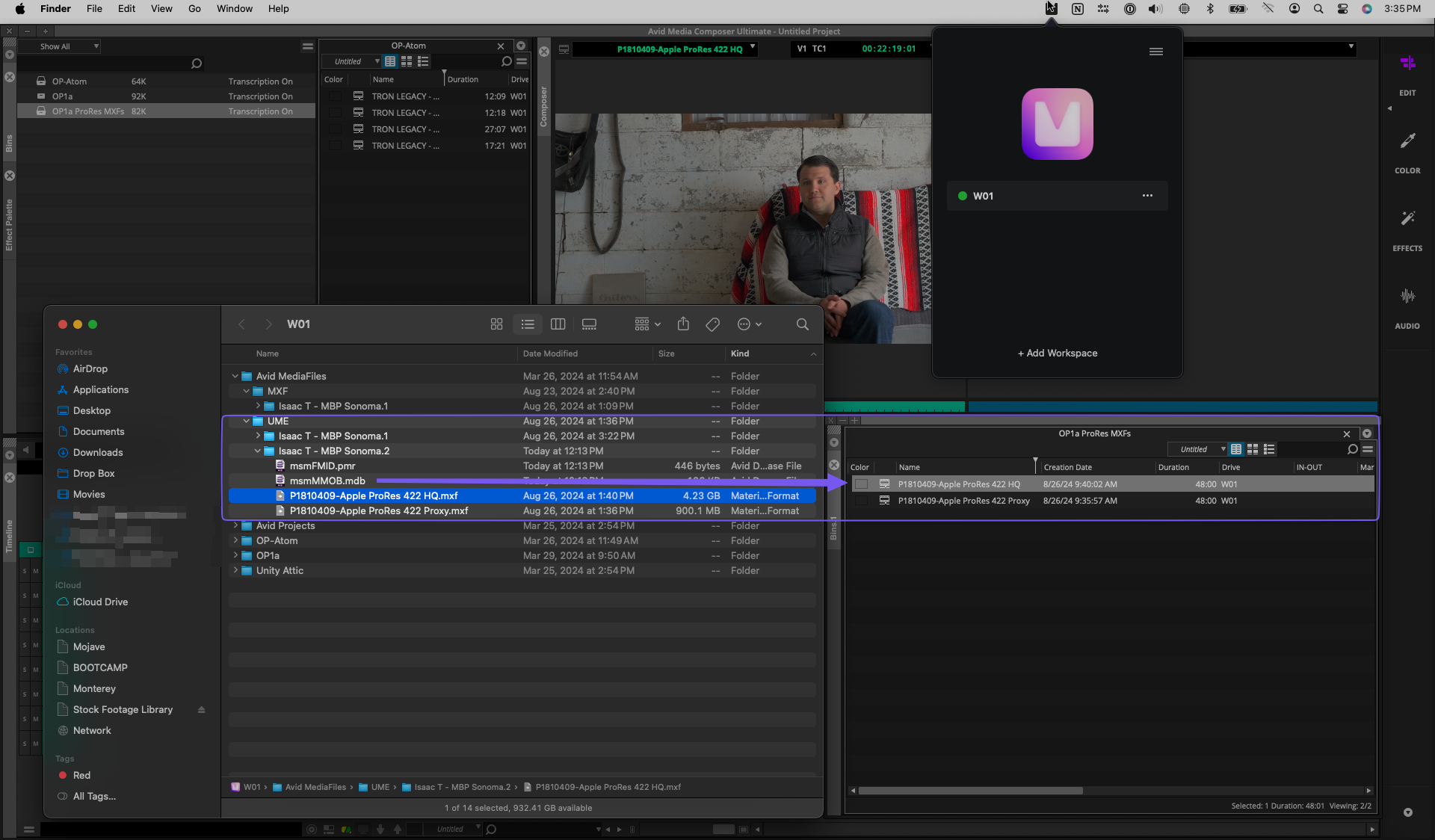Open the File menu
Screen dimensions: 1435x840
(94, 9)
